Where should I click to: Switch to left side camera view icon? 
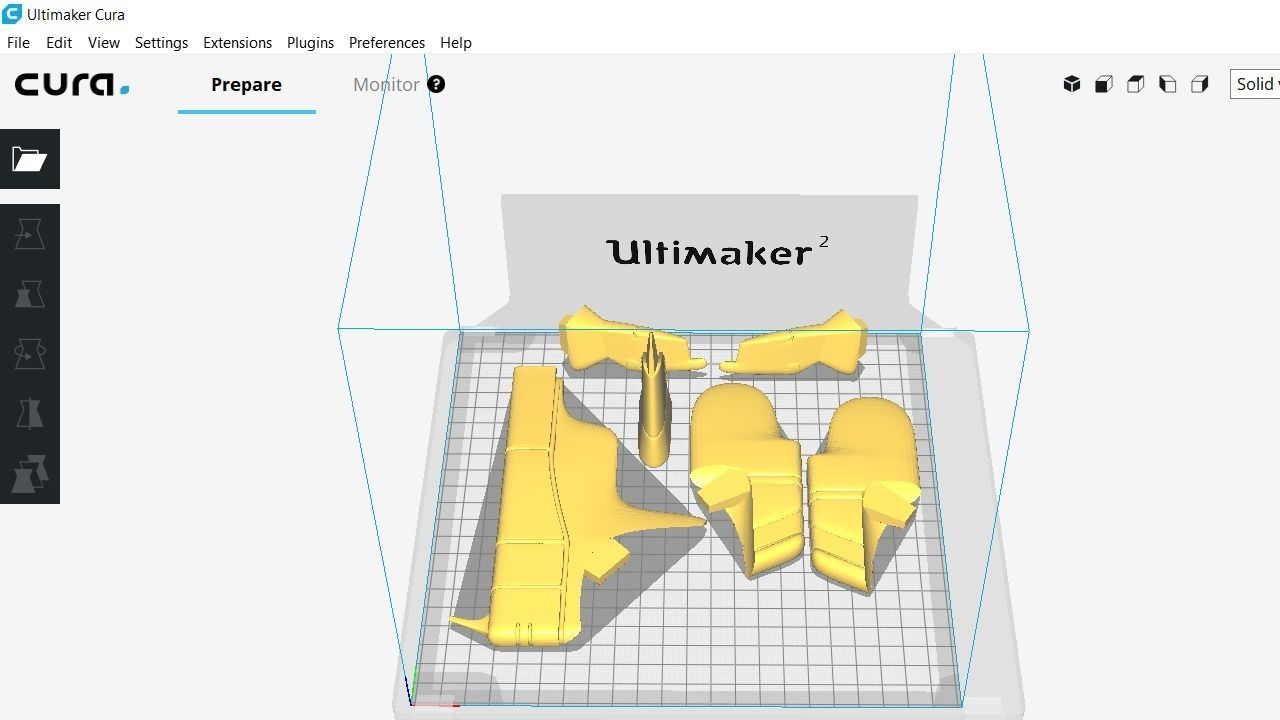click(x=1168, y=84)
